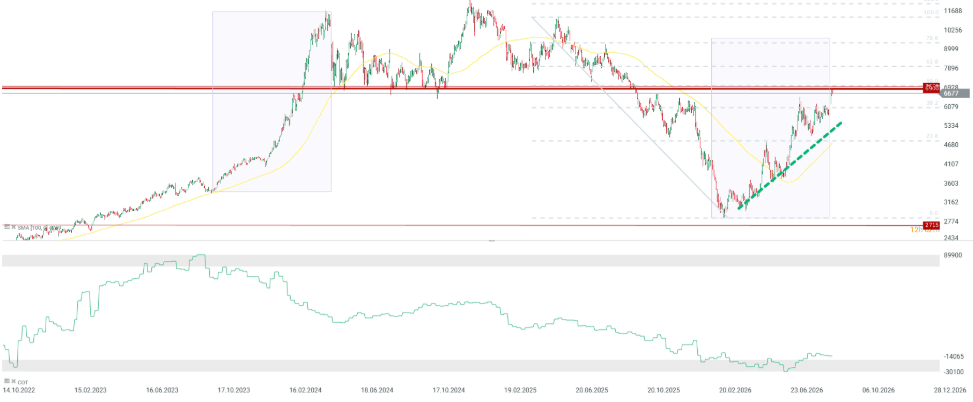Click the 38.2 Fibonacci retracement level label

tap(931, 104)
